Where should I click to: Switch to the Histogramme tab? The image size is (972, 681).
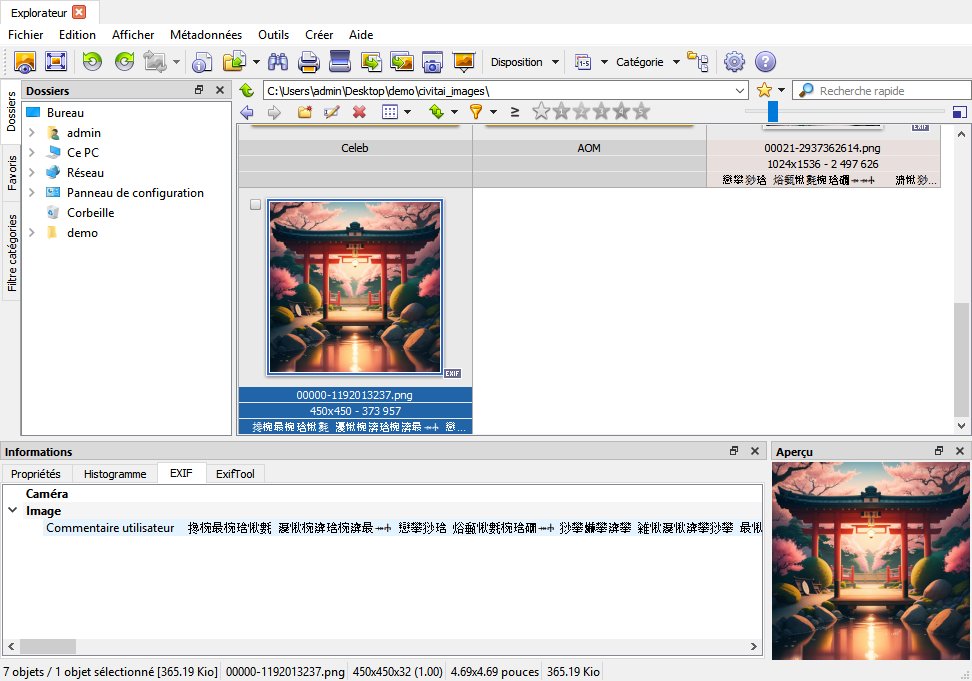pyautogui.click(x=115, y=473)
